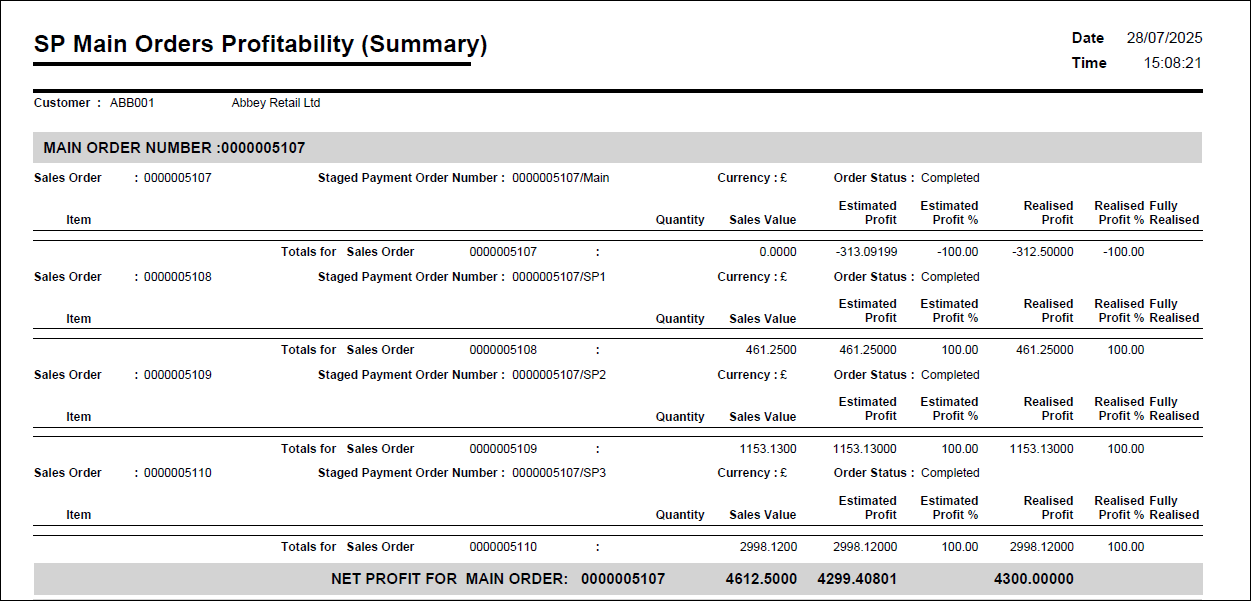Select staged payment order 0000005107/SP2
This screenshot has height=601, width=1251.
(x=559, y=375)
